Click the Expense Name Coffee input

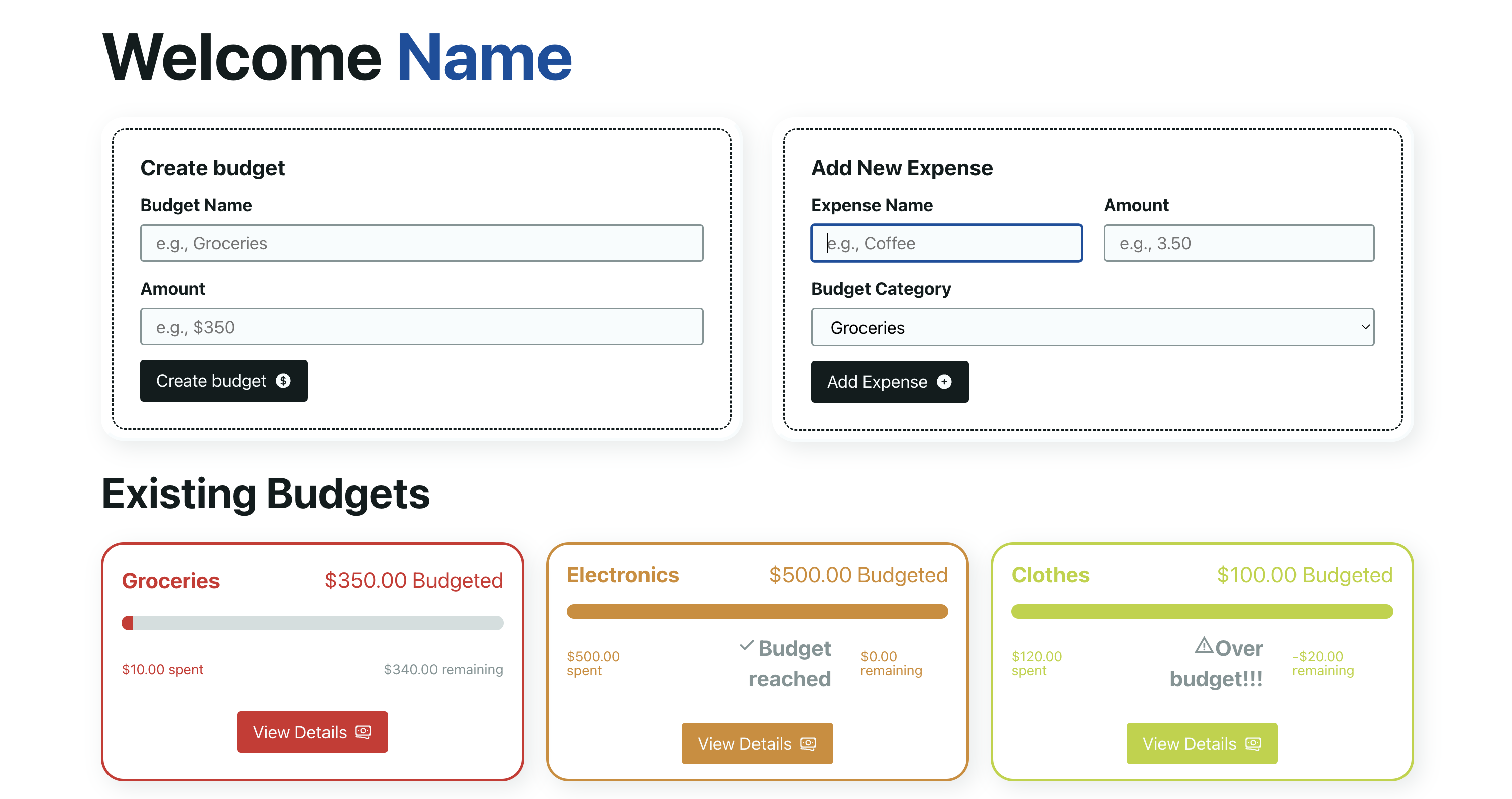point(946,243)
